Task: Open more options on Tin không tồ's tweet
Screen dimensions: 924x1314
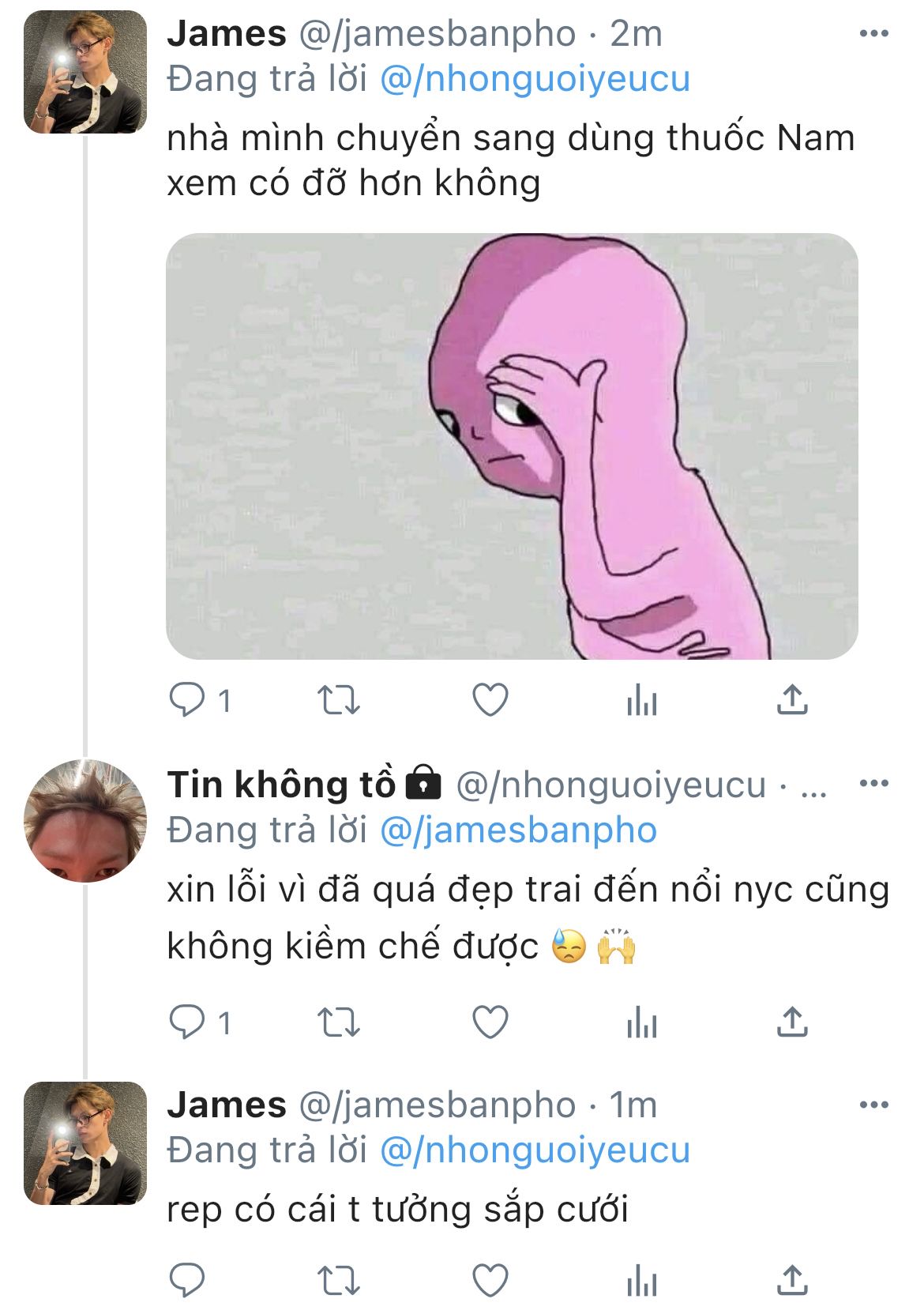Action: 873,783
